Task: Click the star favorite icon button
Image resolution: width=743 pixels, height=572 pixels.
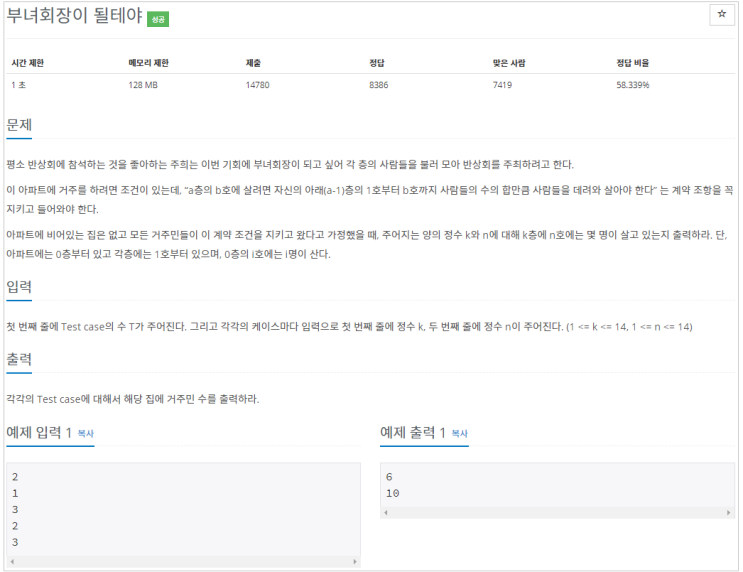Action: point(722,14)
